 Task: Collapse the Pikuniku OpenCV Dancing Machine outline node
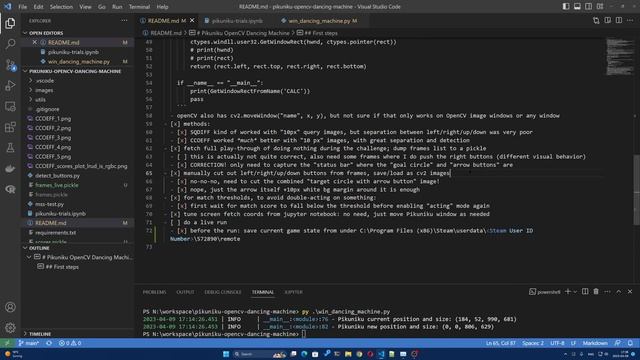pos(29,257)
